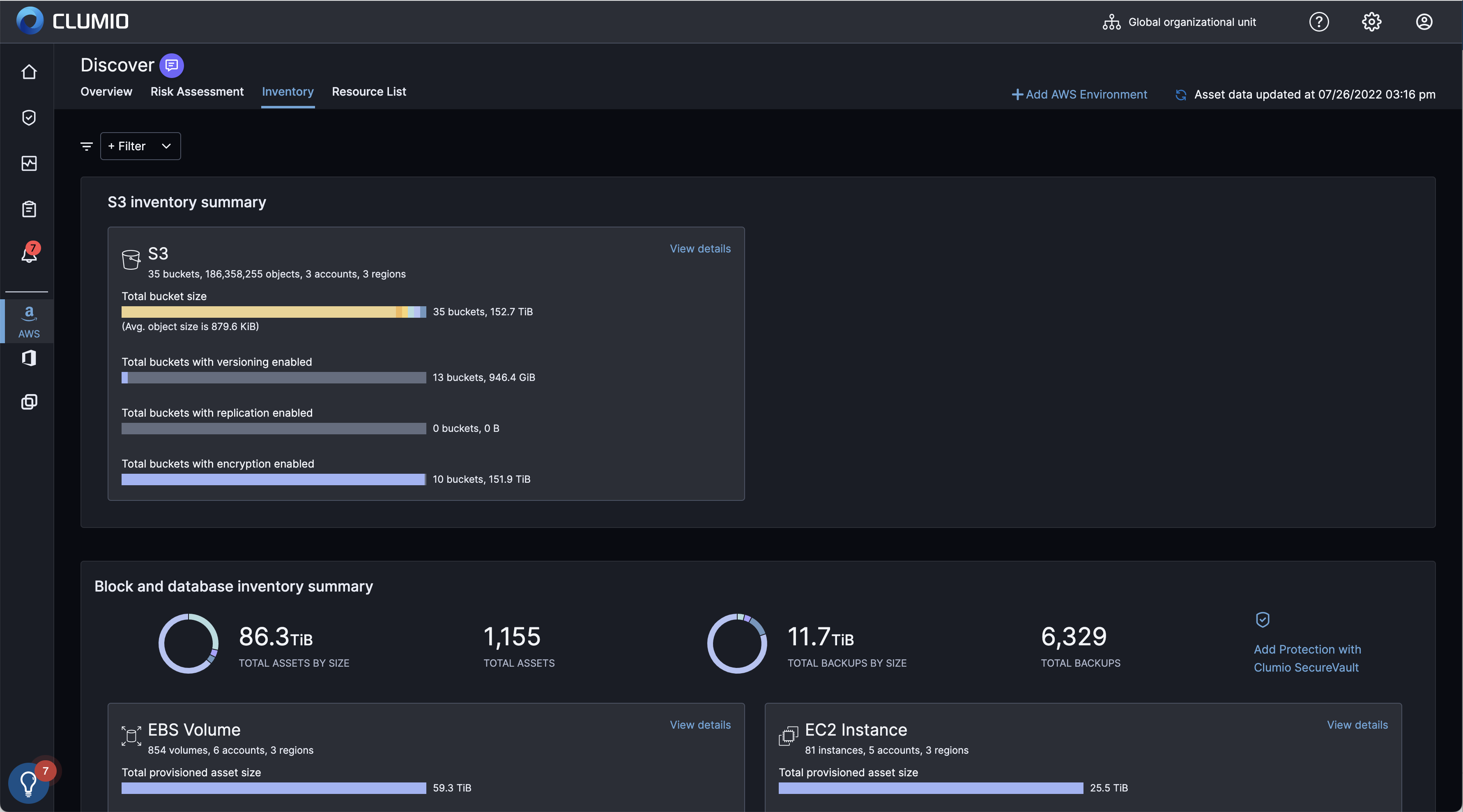Image resolution: width=1463 pixels, height=812 pixels.
Task: Click the replication enabled buckets bar
Action: point(274,428)
